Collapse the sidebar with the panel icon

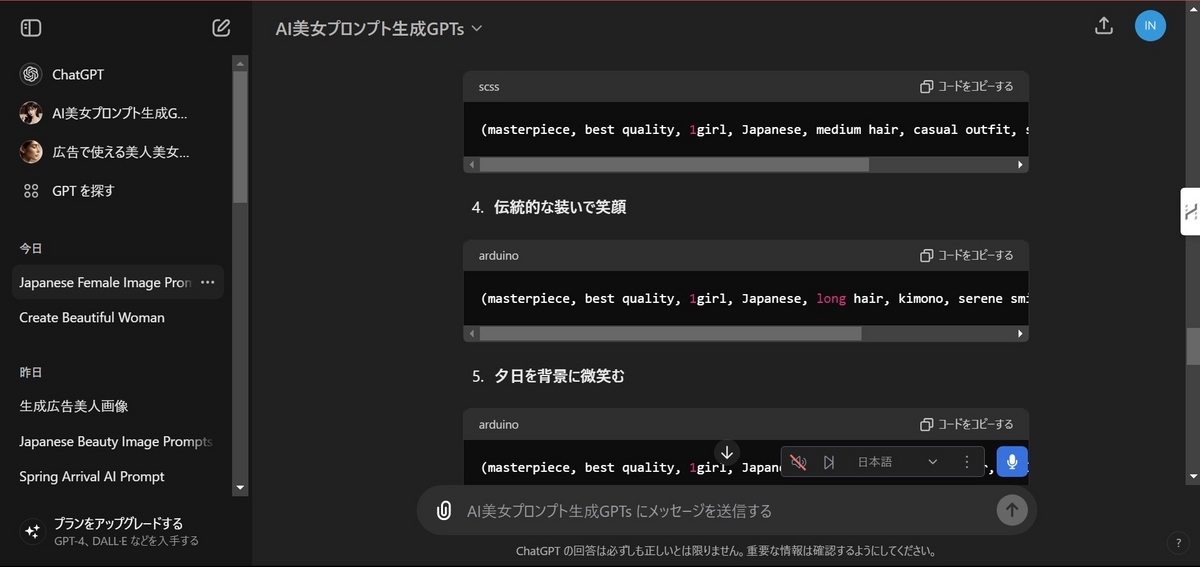pyautogui.click(x=31, y=28)
